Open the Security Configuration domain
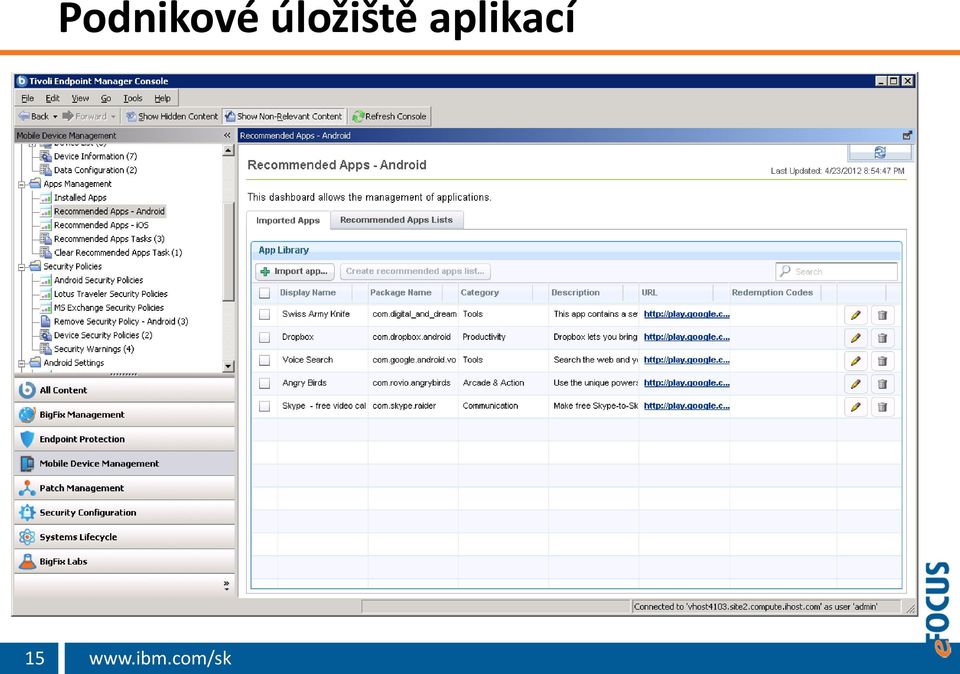960x674 pixels. [x=124, y=512]
